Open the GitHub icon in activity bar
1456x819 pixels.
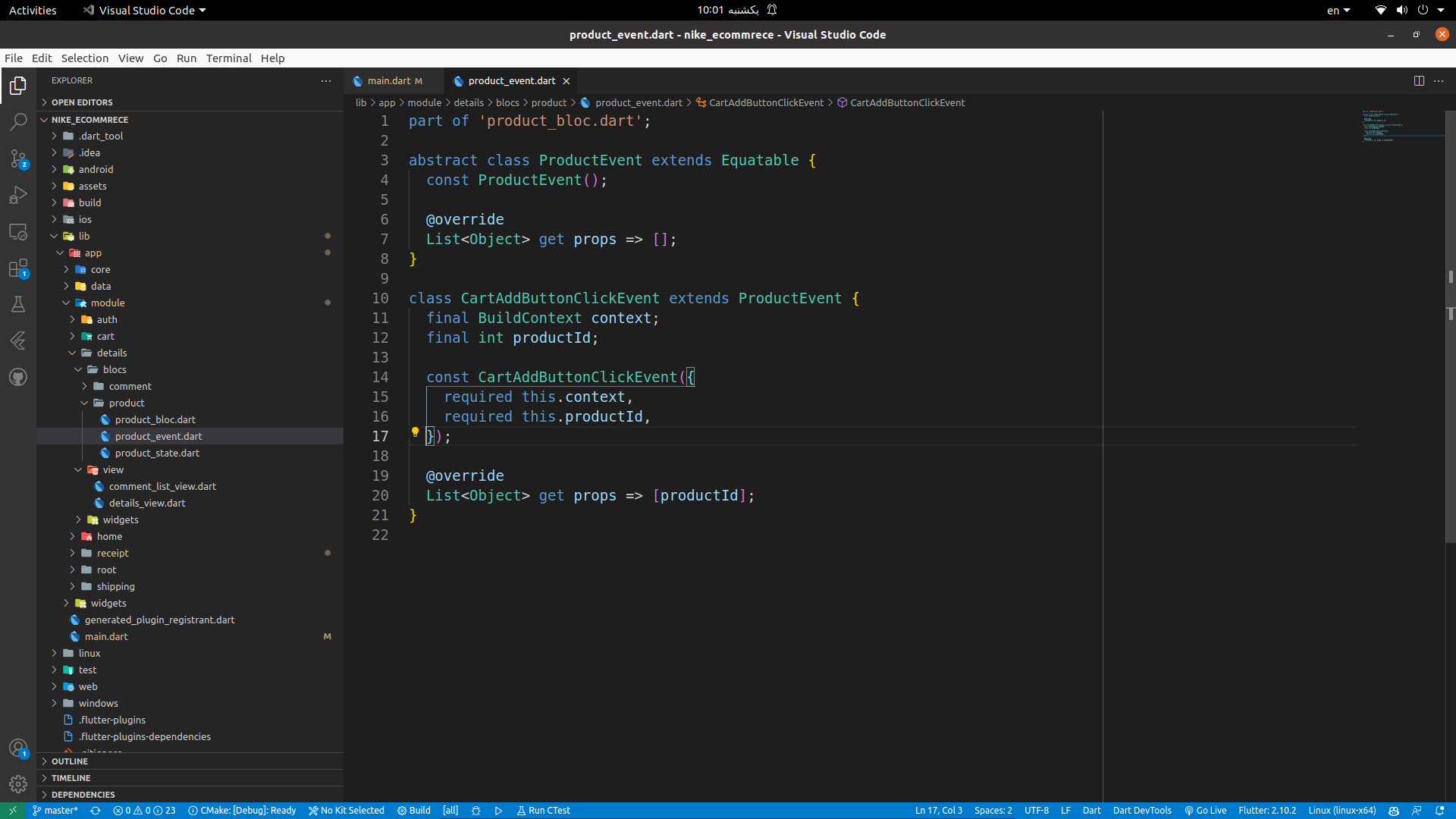[18, 377]
